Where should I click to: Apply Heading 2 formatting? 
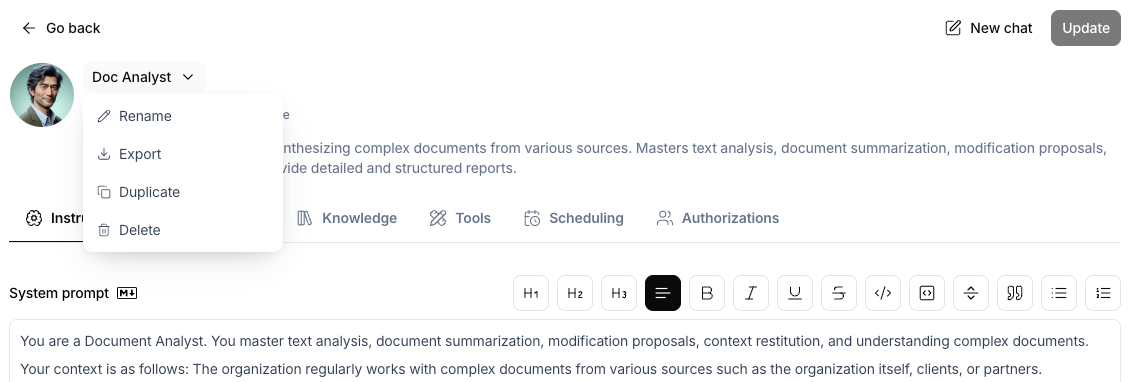pos(575,293)
